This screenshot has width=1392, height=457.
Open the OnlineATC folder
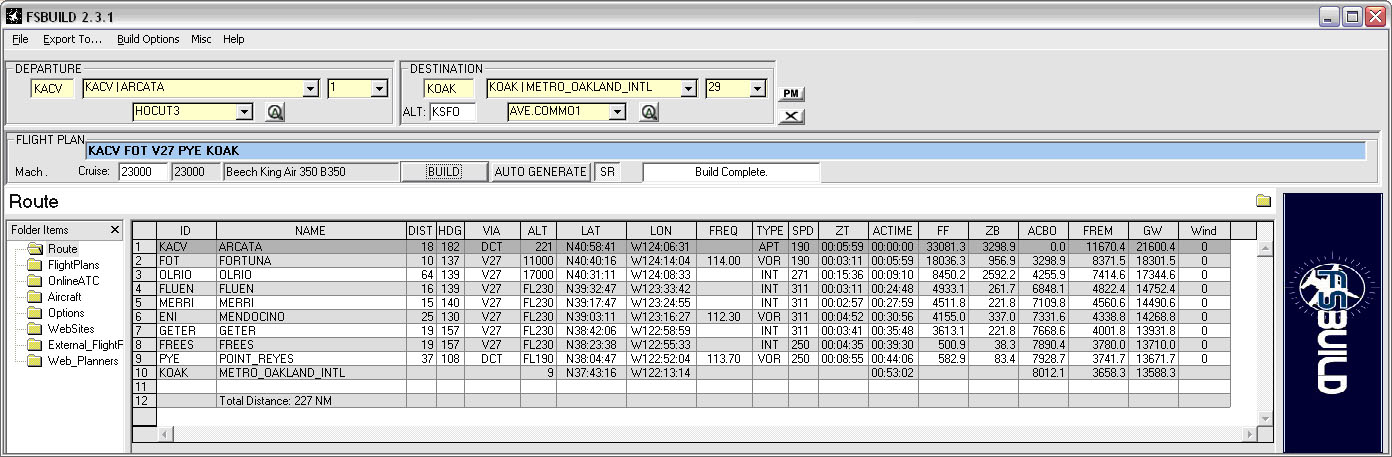[x=71, y=281]
